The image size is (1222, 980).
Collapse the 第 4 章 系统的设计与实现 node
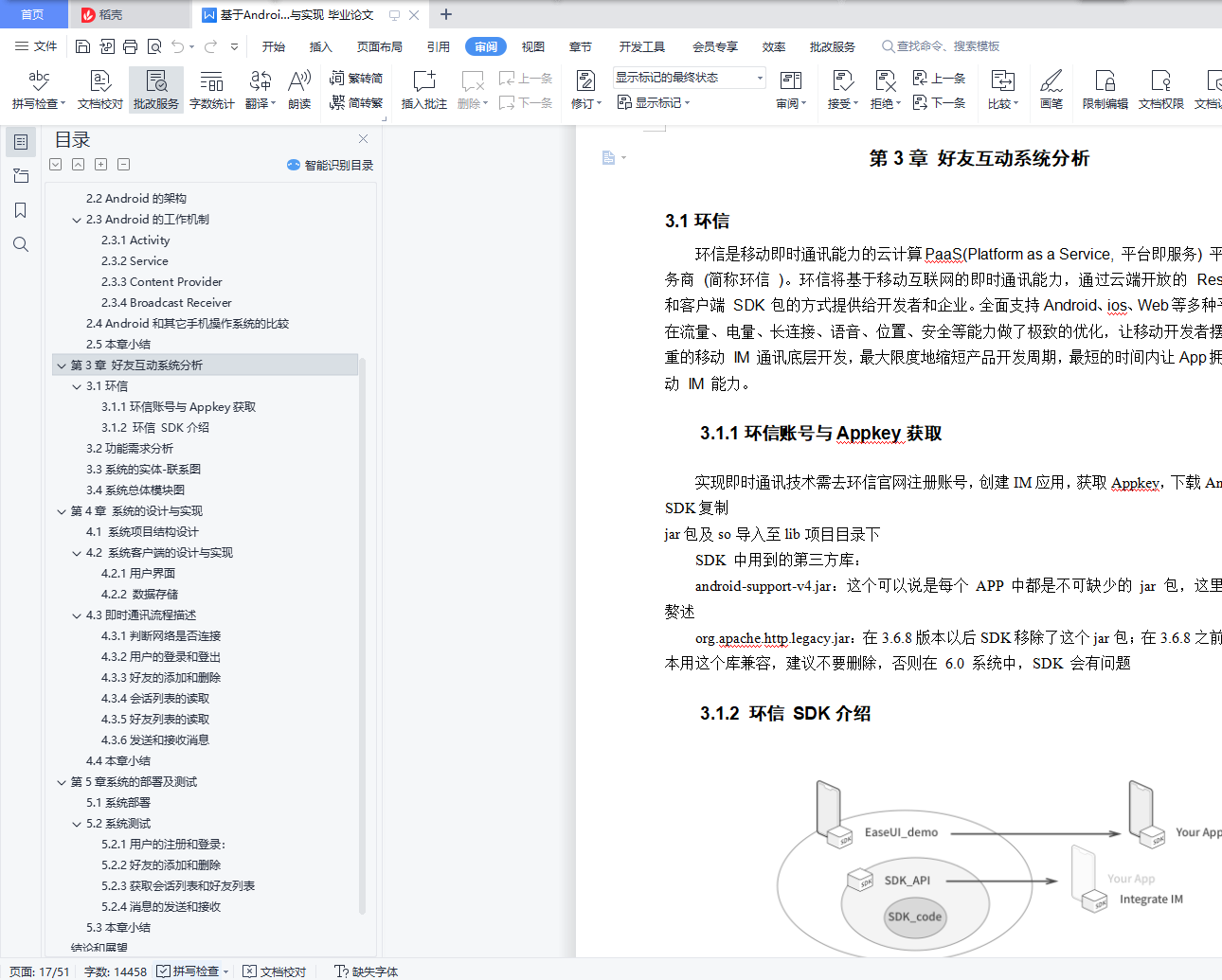point(62,511)
